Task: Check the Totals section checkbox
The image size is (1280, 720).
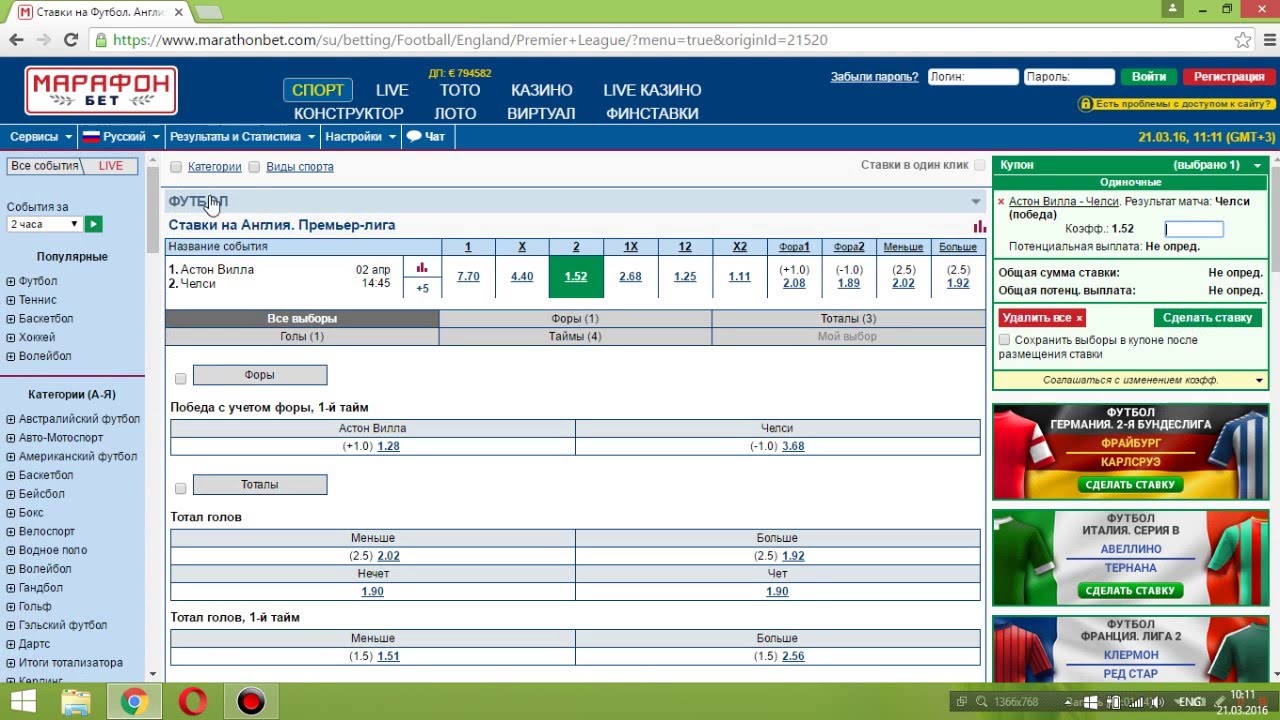Action: (181, 488)
